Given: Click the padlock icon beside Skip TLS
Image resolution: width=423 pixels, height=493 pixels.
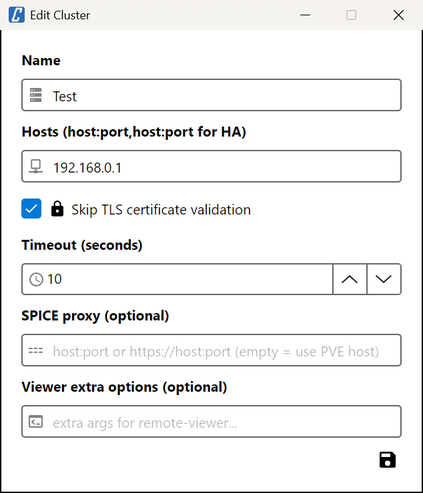Looking at the screenshot, I should click(x=57, y=209).
